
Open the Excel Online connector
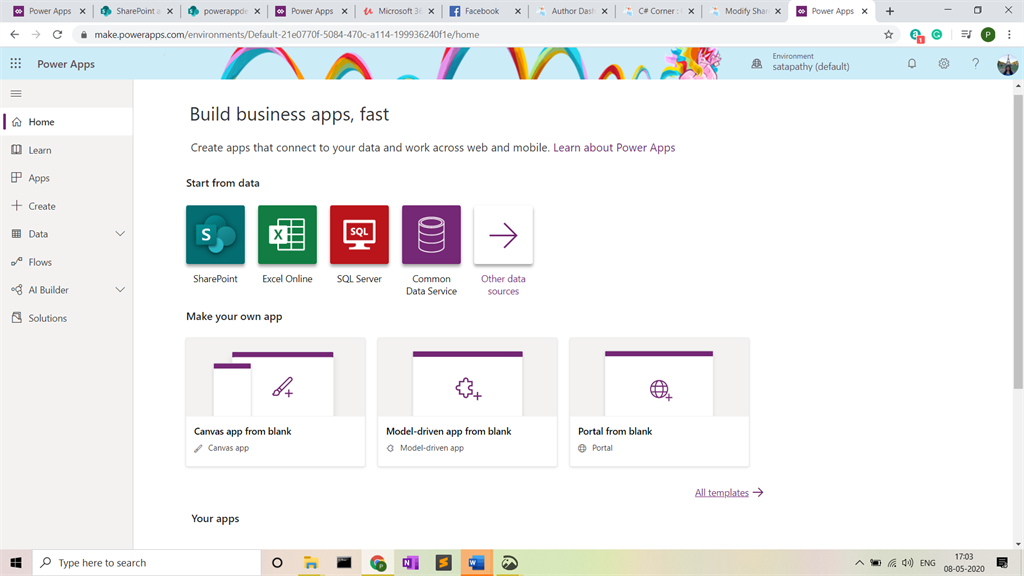pyautogui.click(x=287, y=234)
